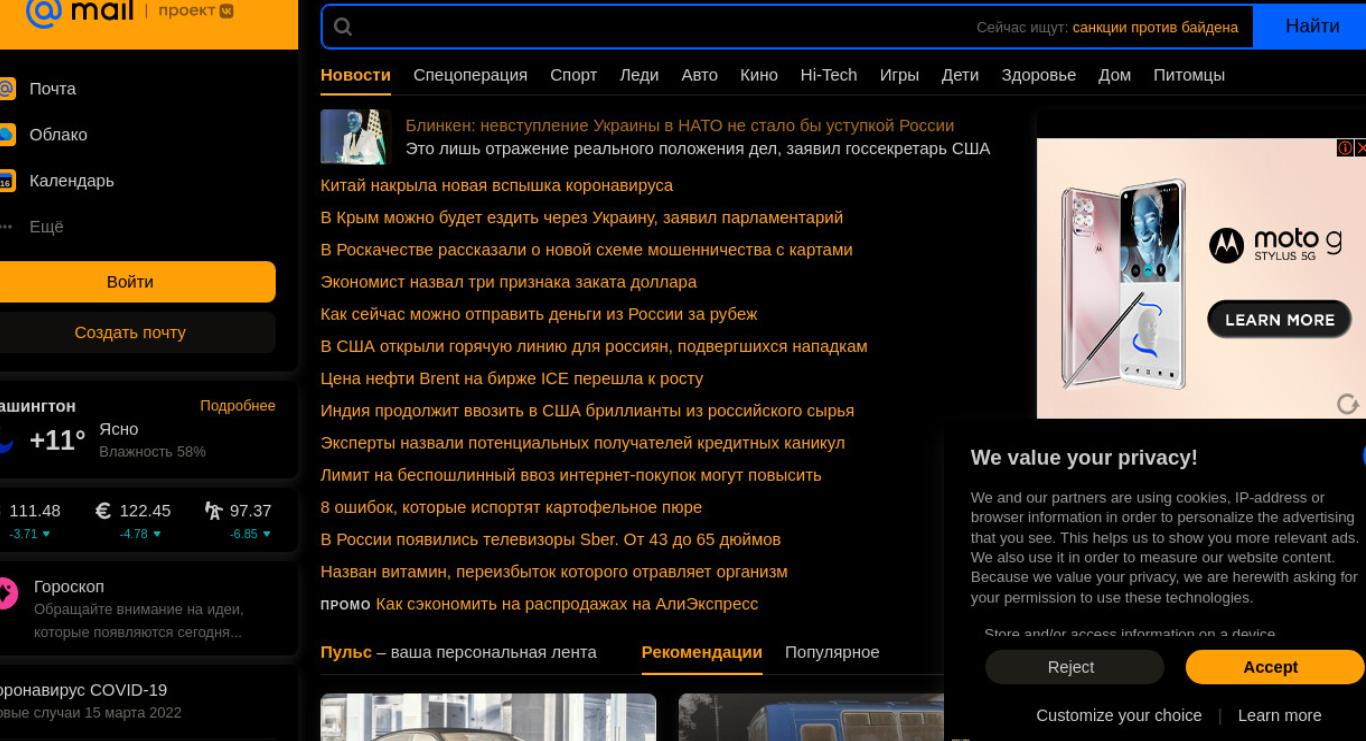Click the euro currency symbol

pos(103,511)
